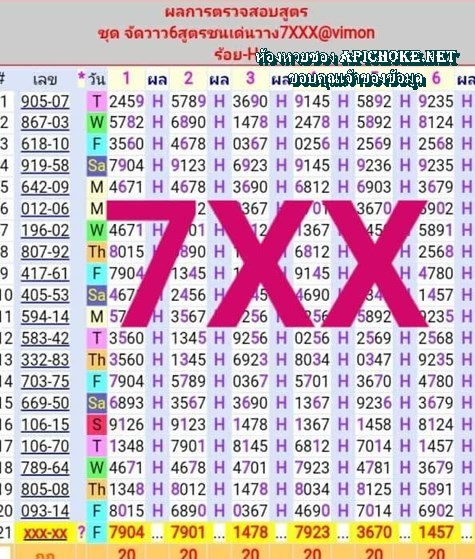Open the 669-50 result link

[45, 403]
